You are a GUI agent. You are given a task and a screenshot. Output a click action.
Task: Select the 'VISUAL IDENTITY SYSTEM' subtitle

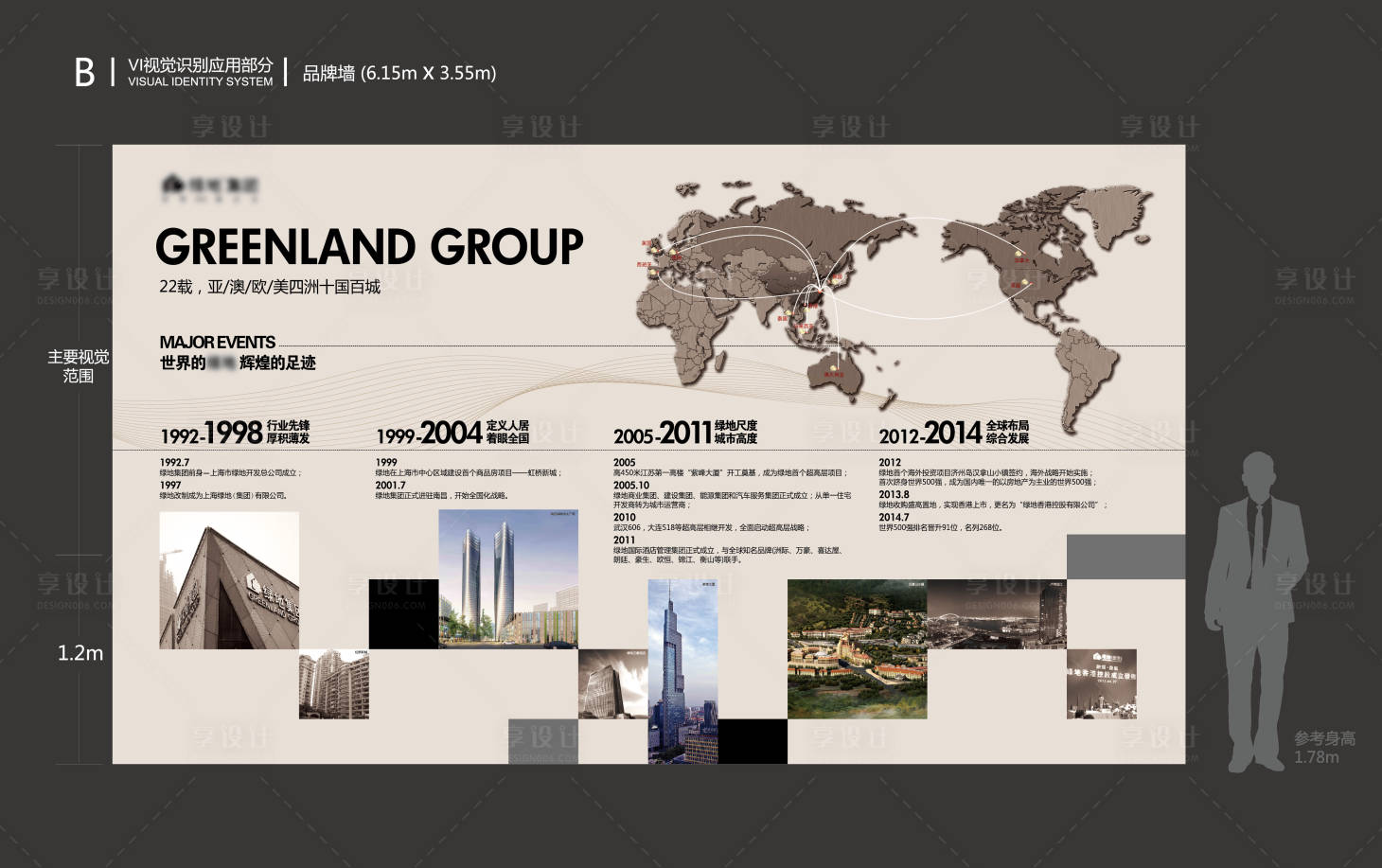coord(201,82)
